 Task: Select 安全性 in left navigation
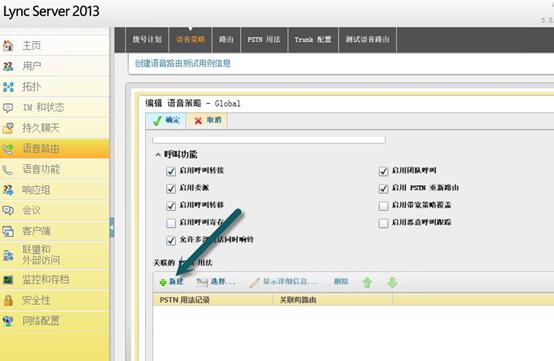55,301
